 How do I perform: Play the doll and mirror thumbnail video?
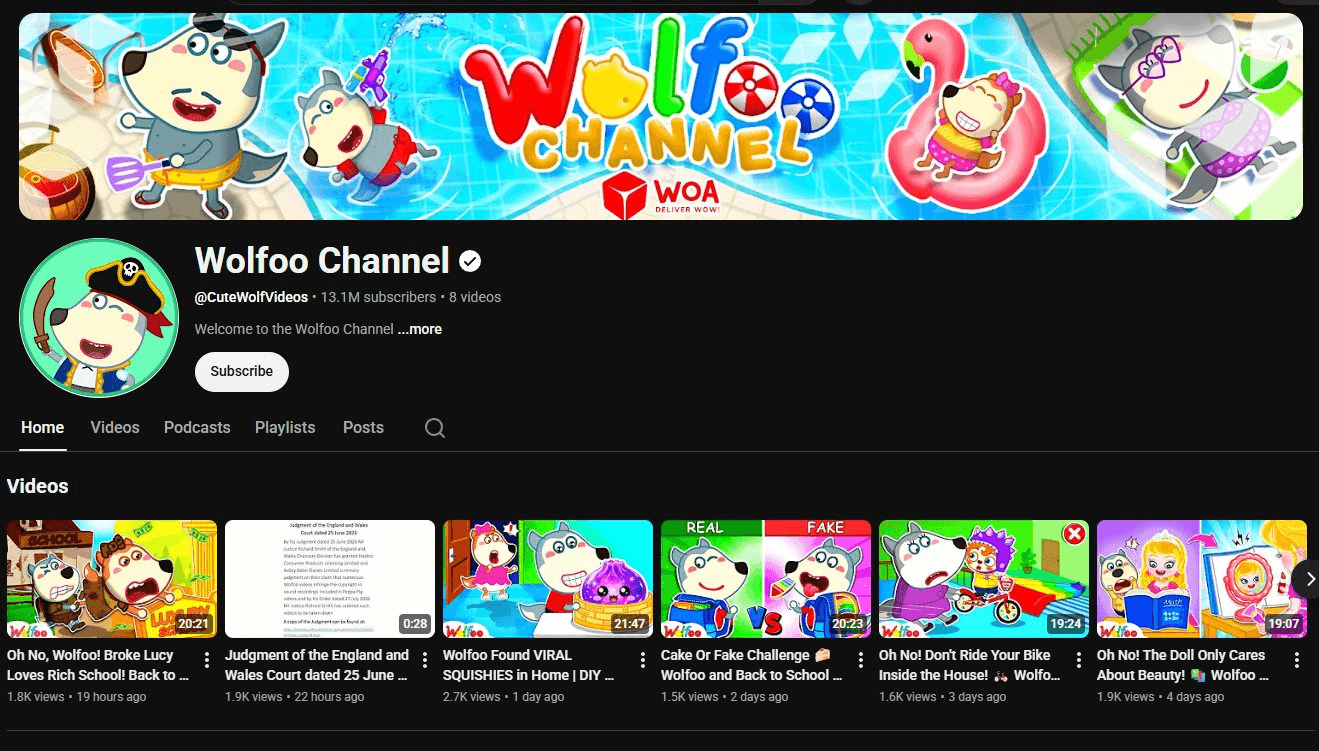[x=1202, y=579]
